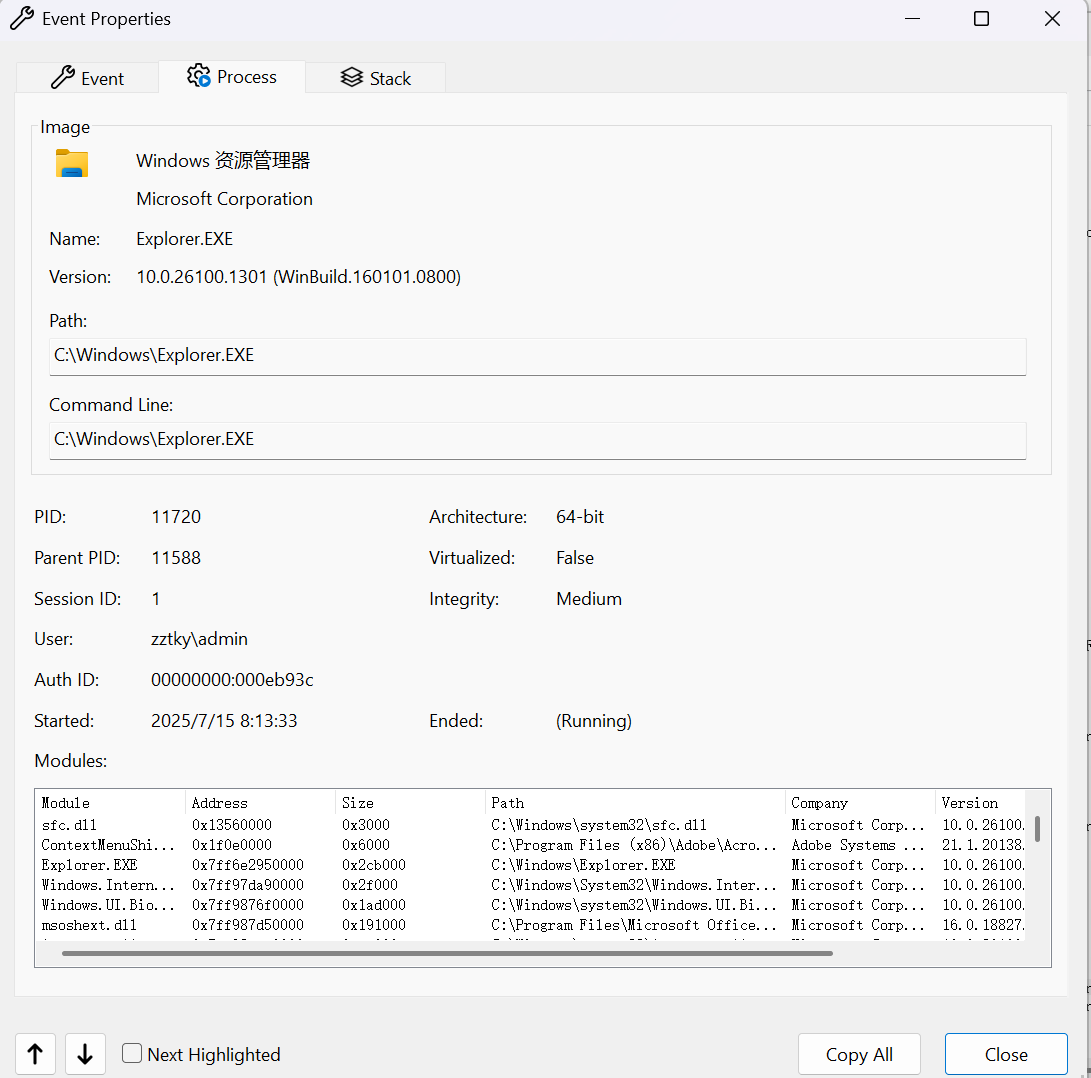
Task: Click the Microsoft Corporation company text
Action: click(224, 199)
